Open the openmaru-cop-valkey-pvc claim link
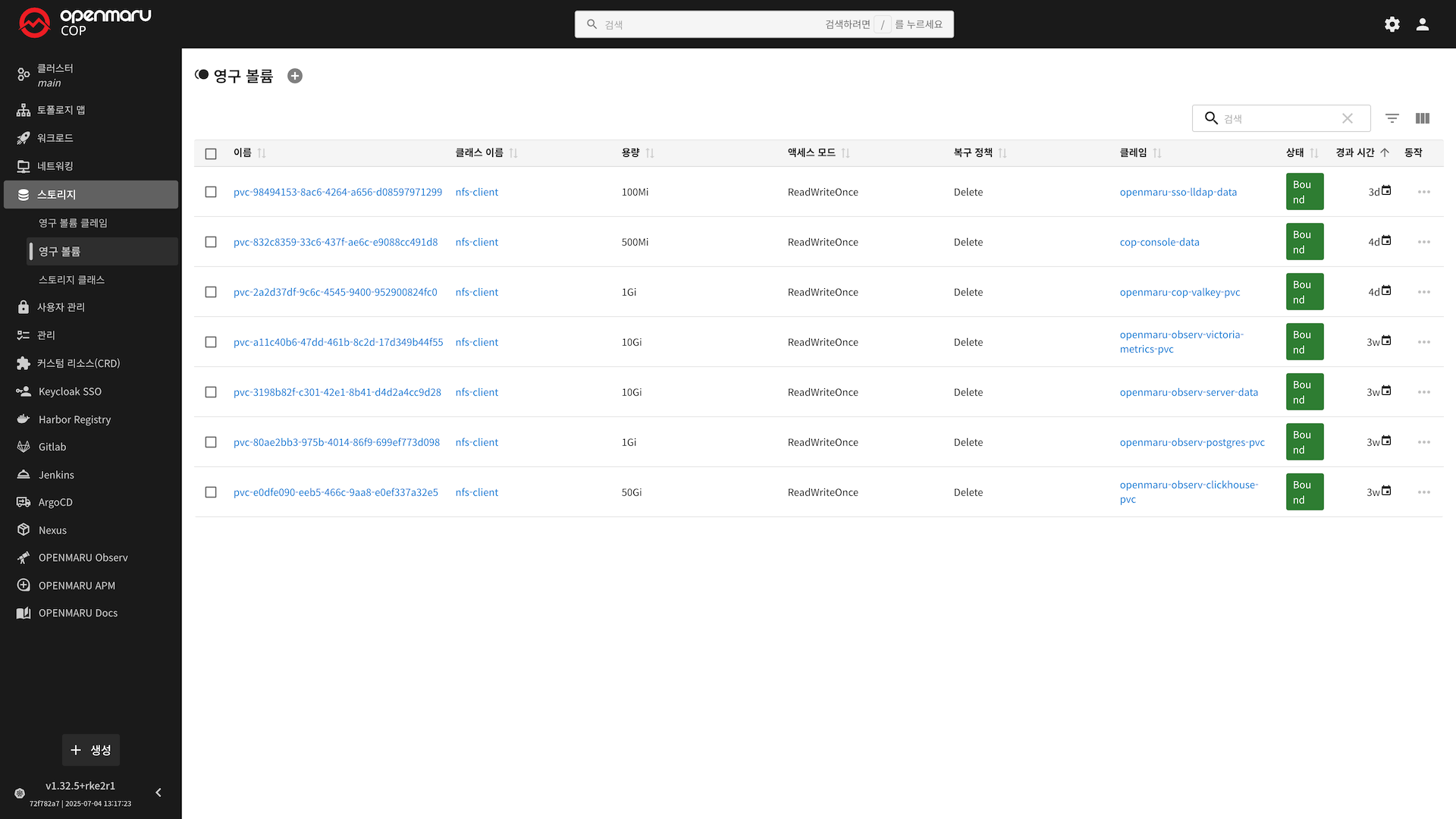Viewport: 1456px width, 819px height. [x=1180, y=292]
